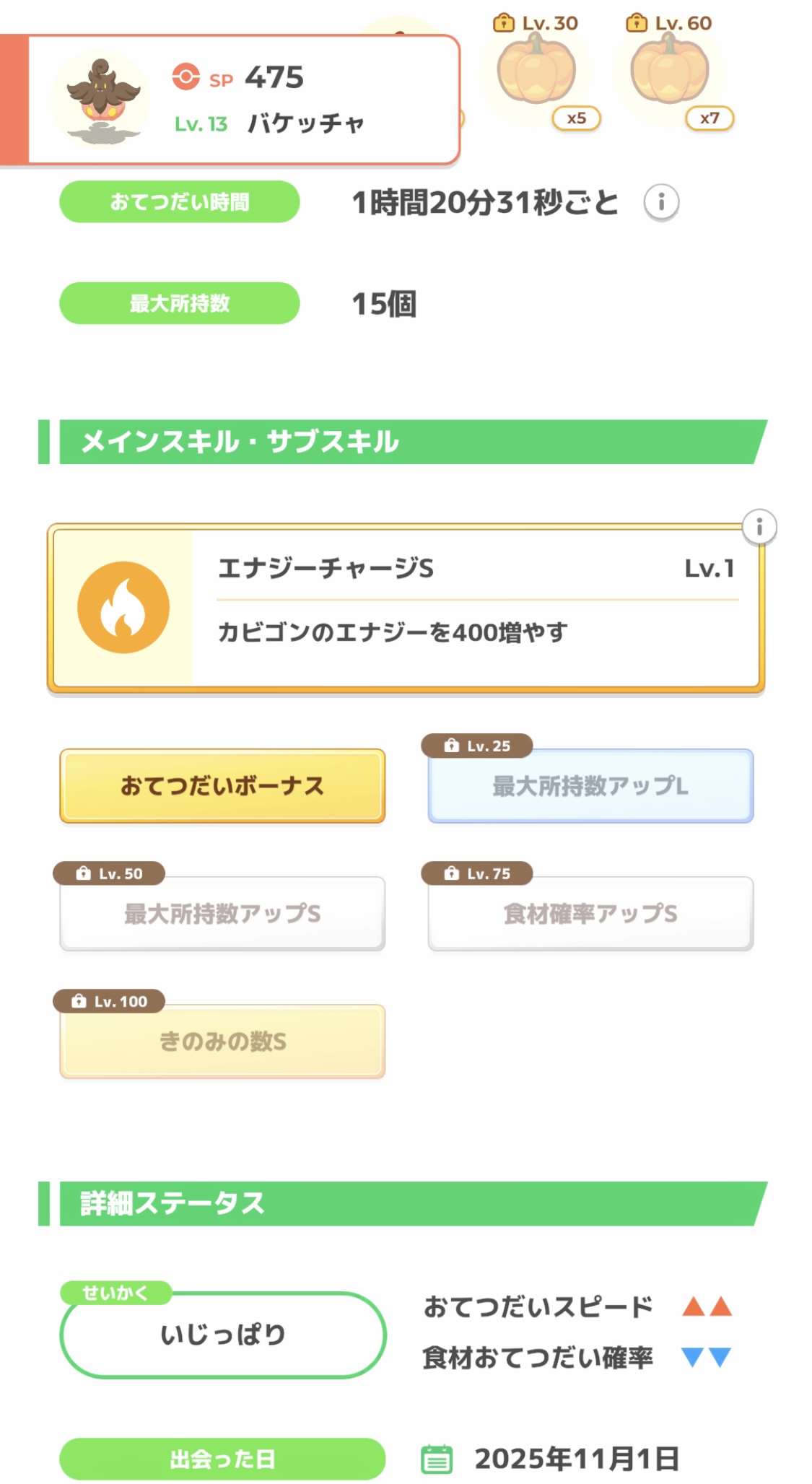Screen dimensions: 812x1484
Task: Tap the いじっぱり nature box
Action: (x=222, y=1335)
